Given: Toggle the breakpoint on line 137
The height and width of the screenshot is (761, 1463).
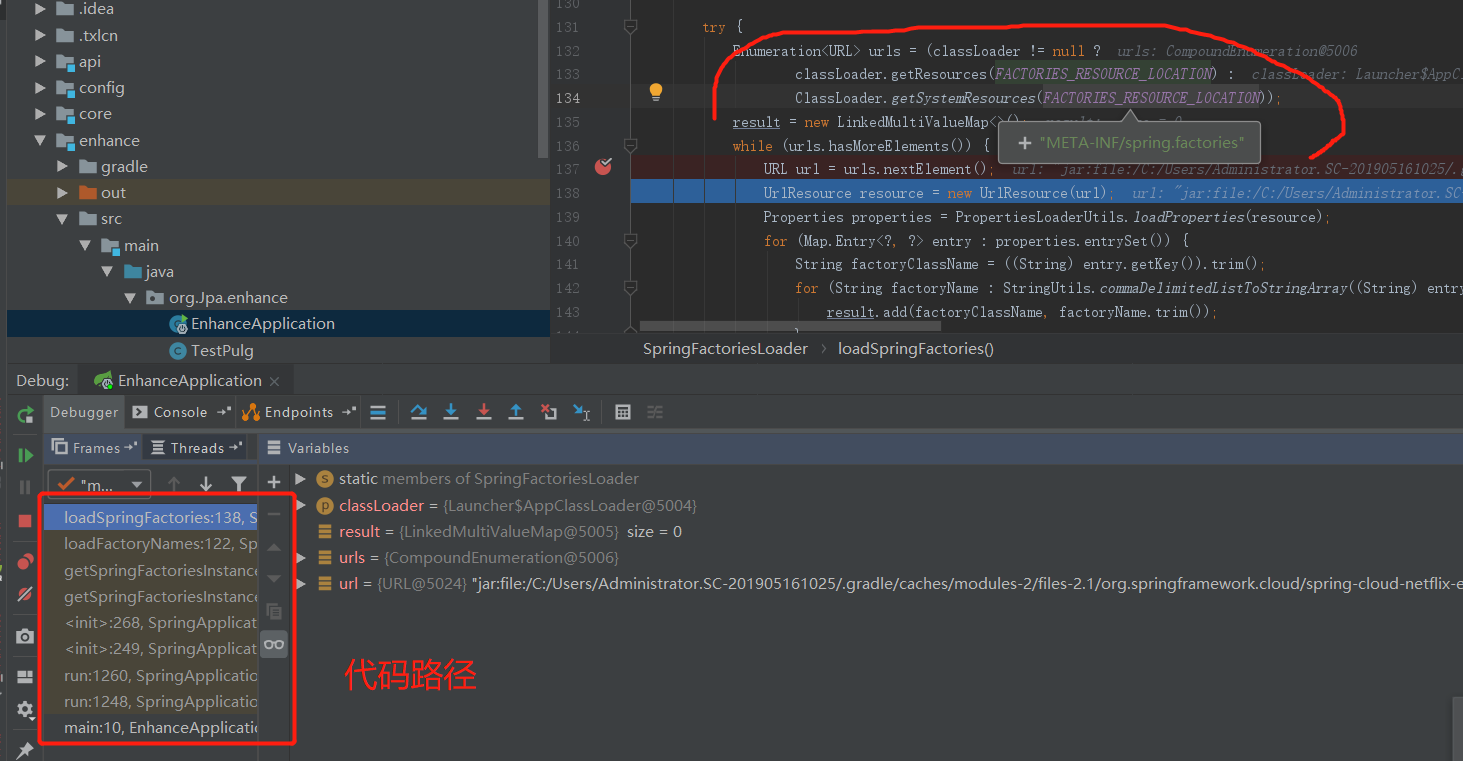Looking at the screenshot, I should 603,167.
